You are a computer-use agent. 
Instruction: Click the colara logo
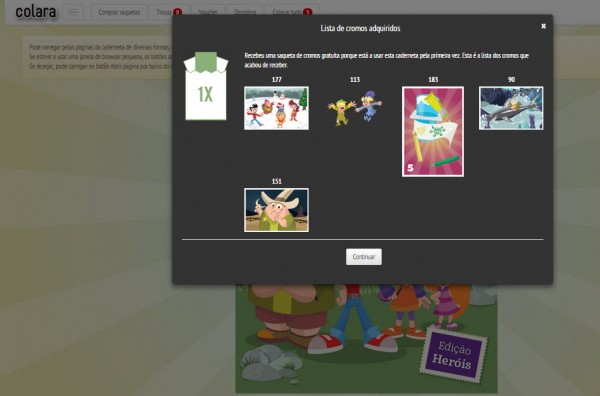pos(36,12)
